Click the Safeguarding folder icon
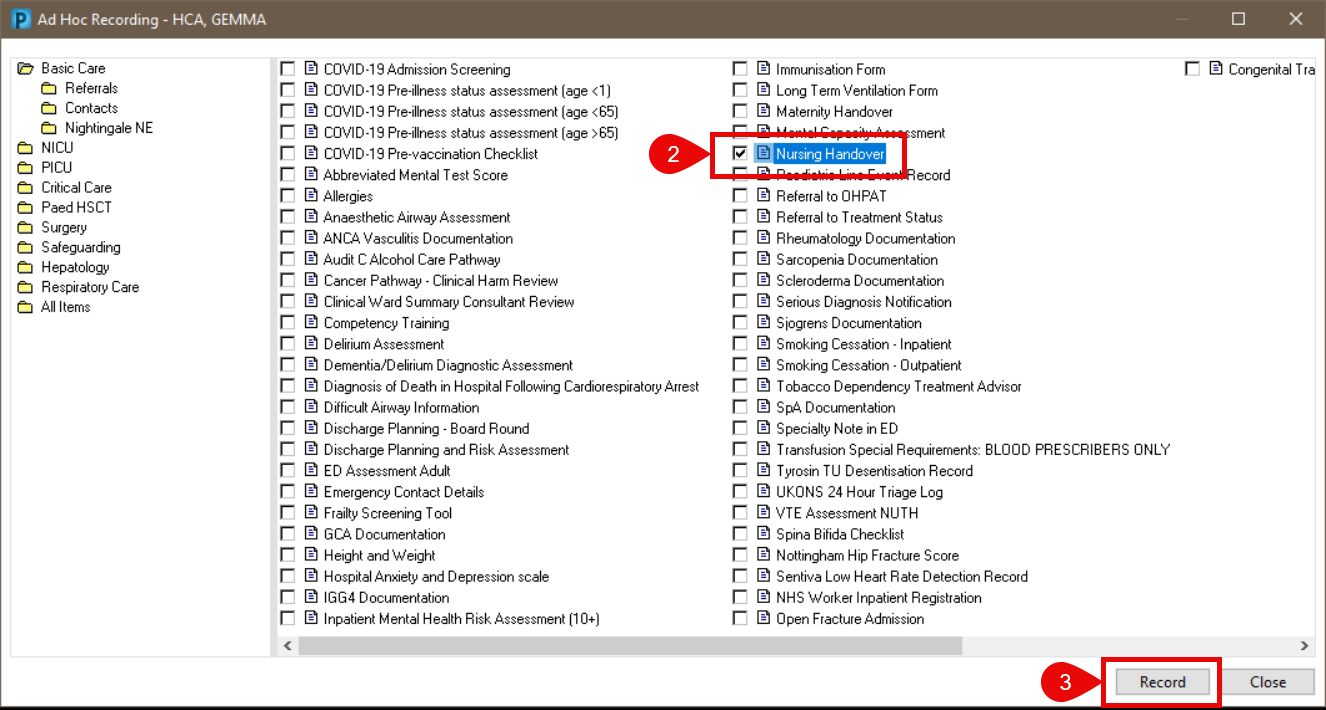 coord(25,248)
